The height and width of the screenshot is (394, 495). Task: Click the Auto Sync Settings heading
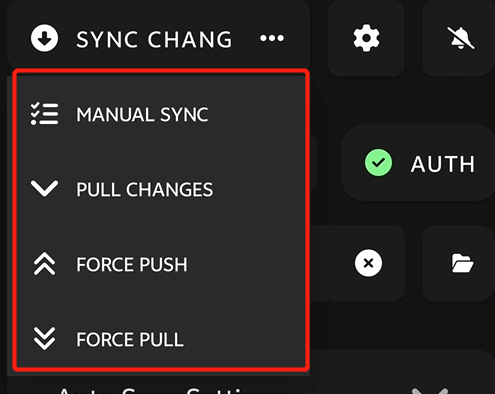pyautogui.click(x=170, y=390)
